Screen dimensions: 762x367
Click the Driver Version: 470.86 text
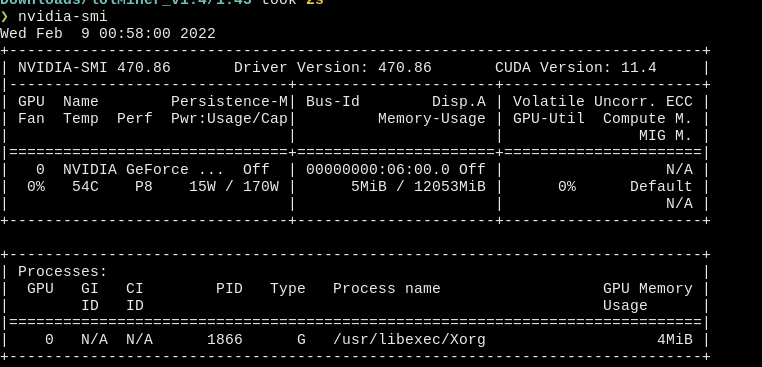click(x=333, y=68)
